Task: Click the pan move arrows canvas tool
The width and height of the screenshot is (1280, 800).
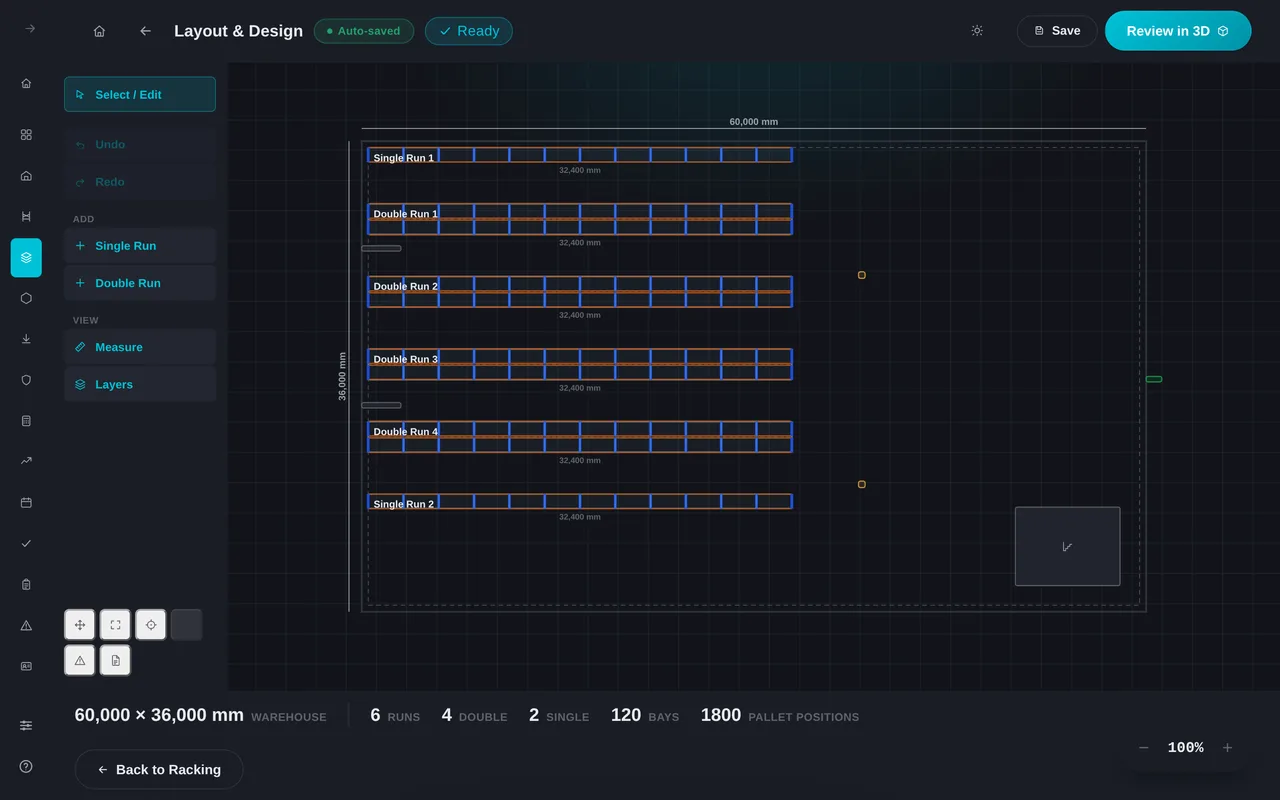Action: point(80,625)
